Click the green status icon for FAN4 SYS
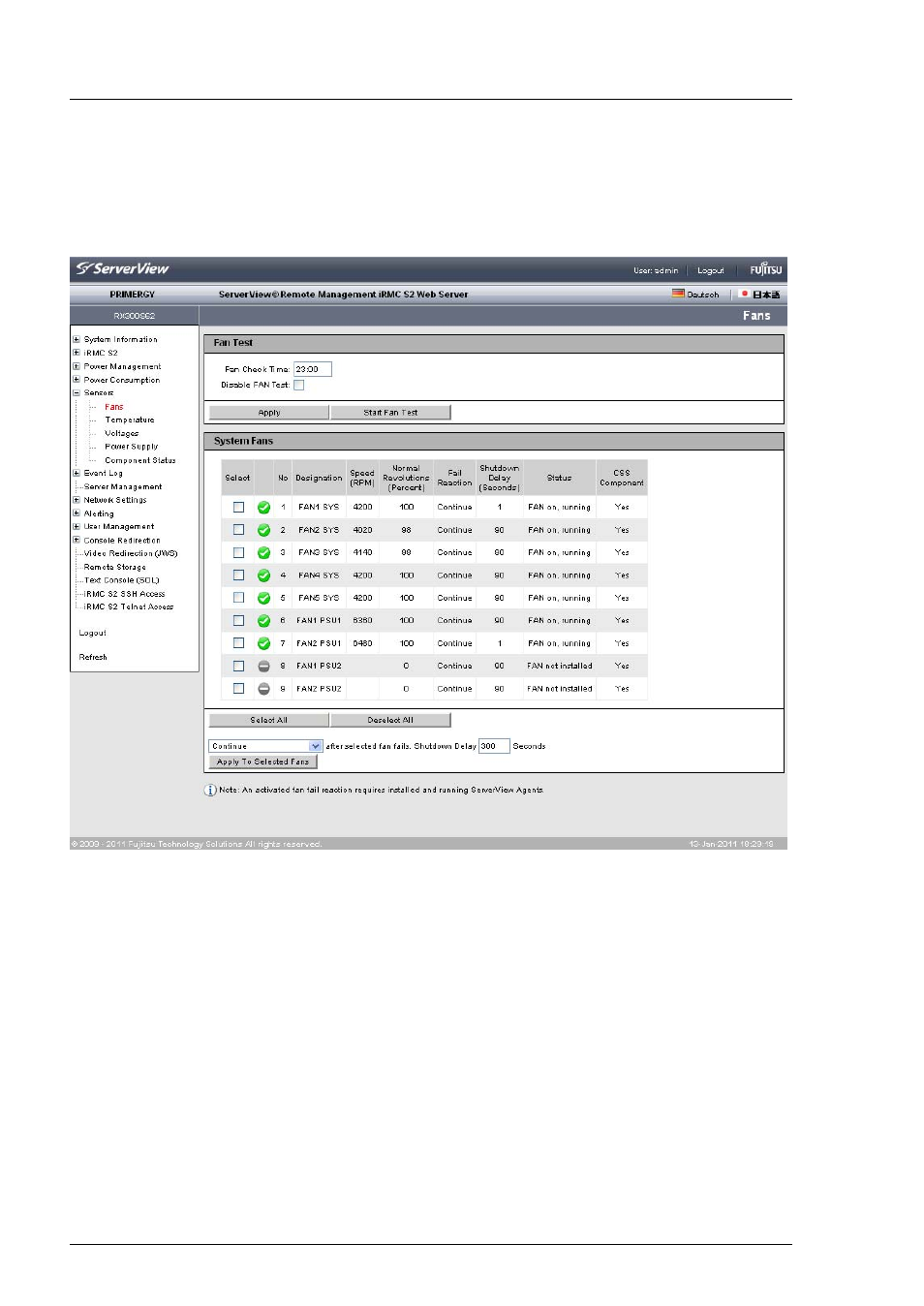 (263, 575)
